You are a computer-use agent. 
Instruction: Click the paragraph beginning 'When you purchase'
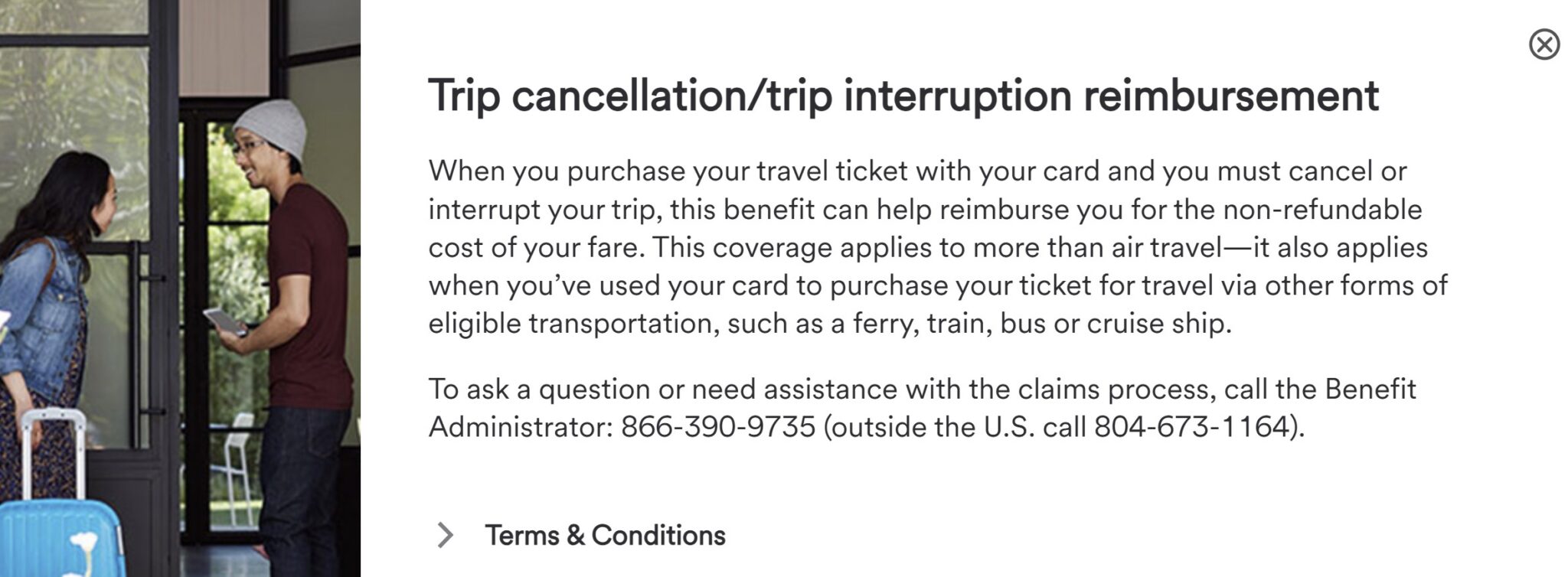[934, 247]
